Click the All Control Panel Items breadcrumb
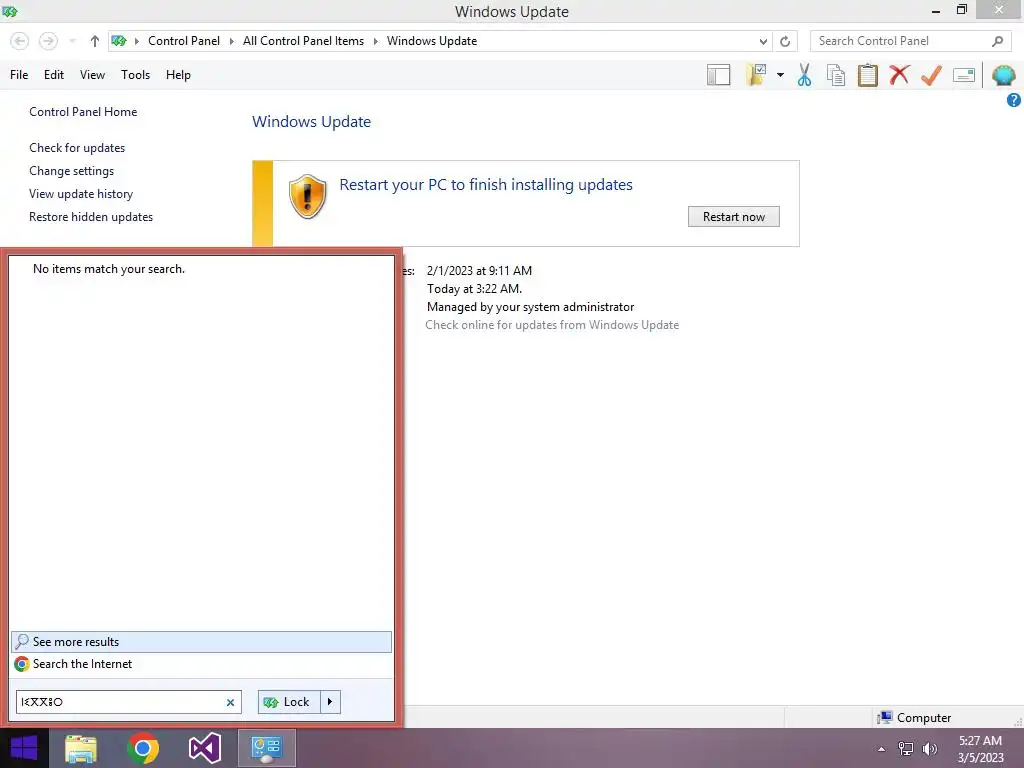Screen dimensions: 1024x768 303,41
